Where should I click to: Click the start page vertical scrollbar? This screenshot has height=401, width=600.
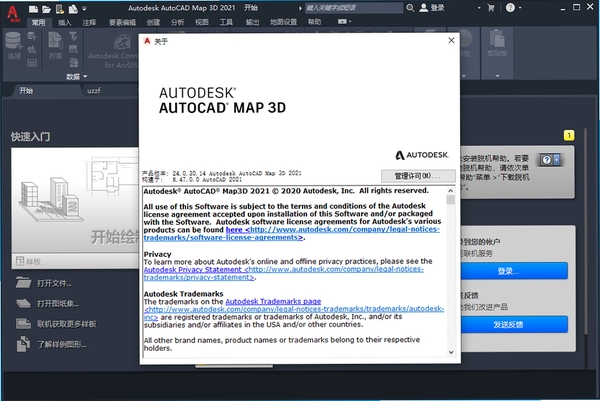coord(585,233)
